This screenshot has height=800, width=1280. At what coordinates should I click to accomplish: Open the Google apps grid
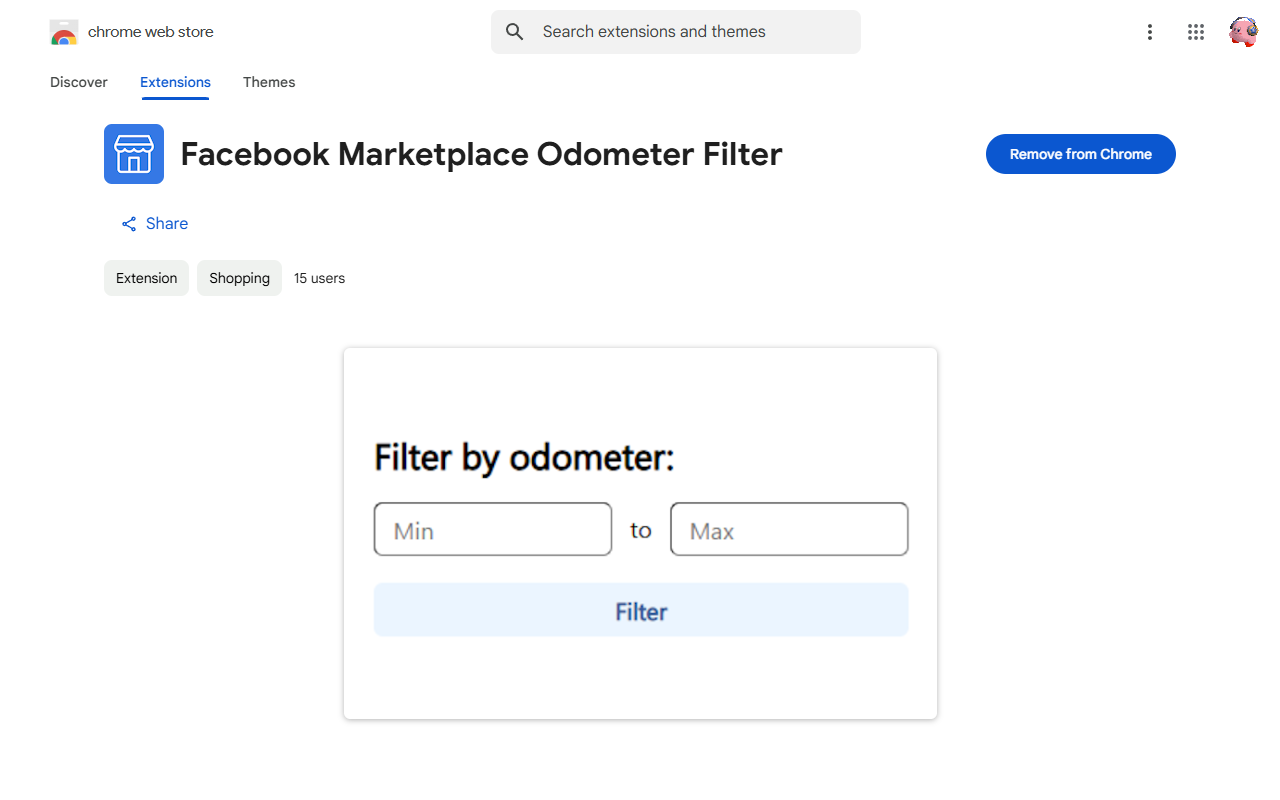[1196, 32]
